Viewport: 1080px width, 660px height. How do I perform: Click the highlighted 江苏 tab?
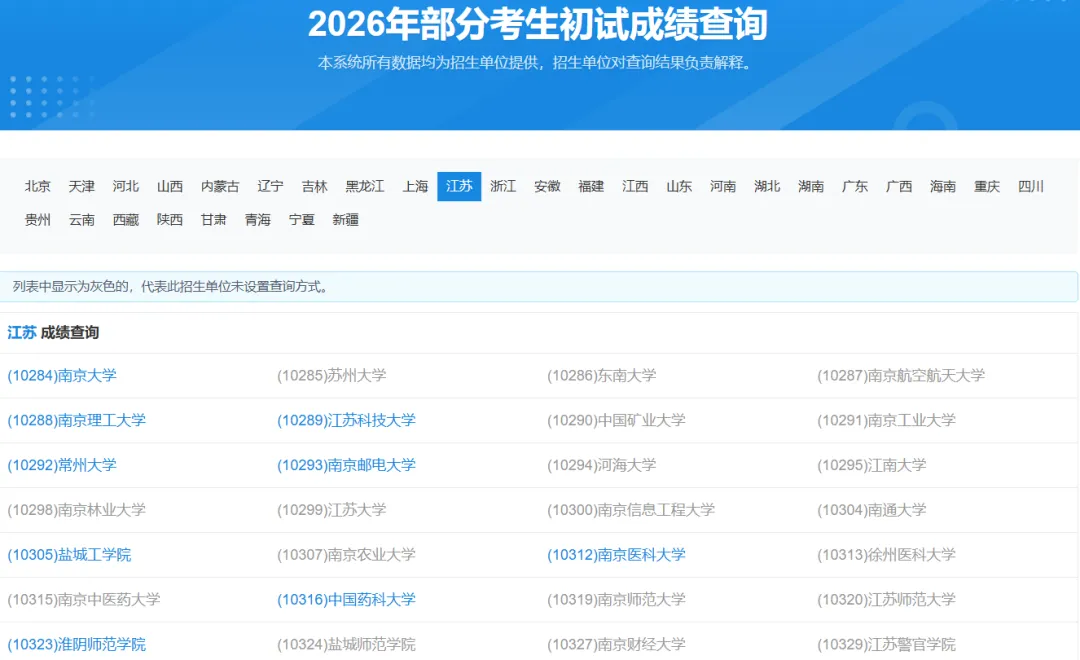459,187
